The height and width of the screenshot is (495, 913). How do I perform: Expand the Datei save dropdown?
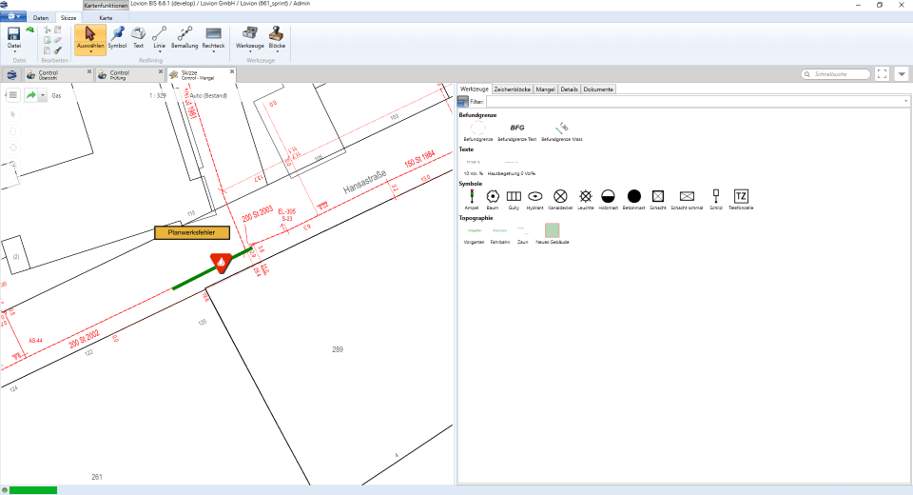pyautogui.click(x=14, y=52)
